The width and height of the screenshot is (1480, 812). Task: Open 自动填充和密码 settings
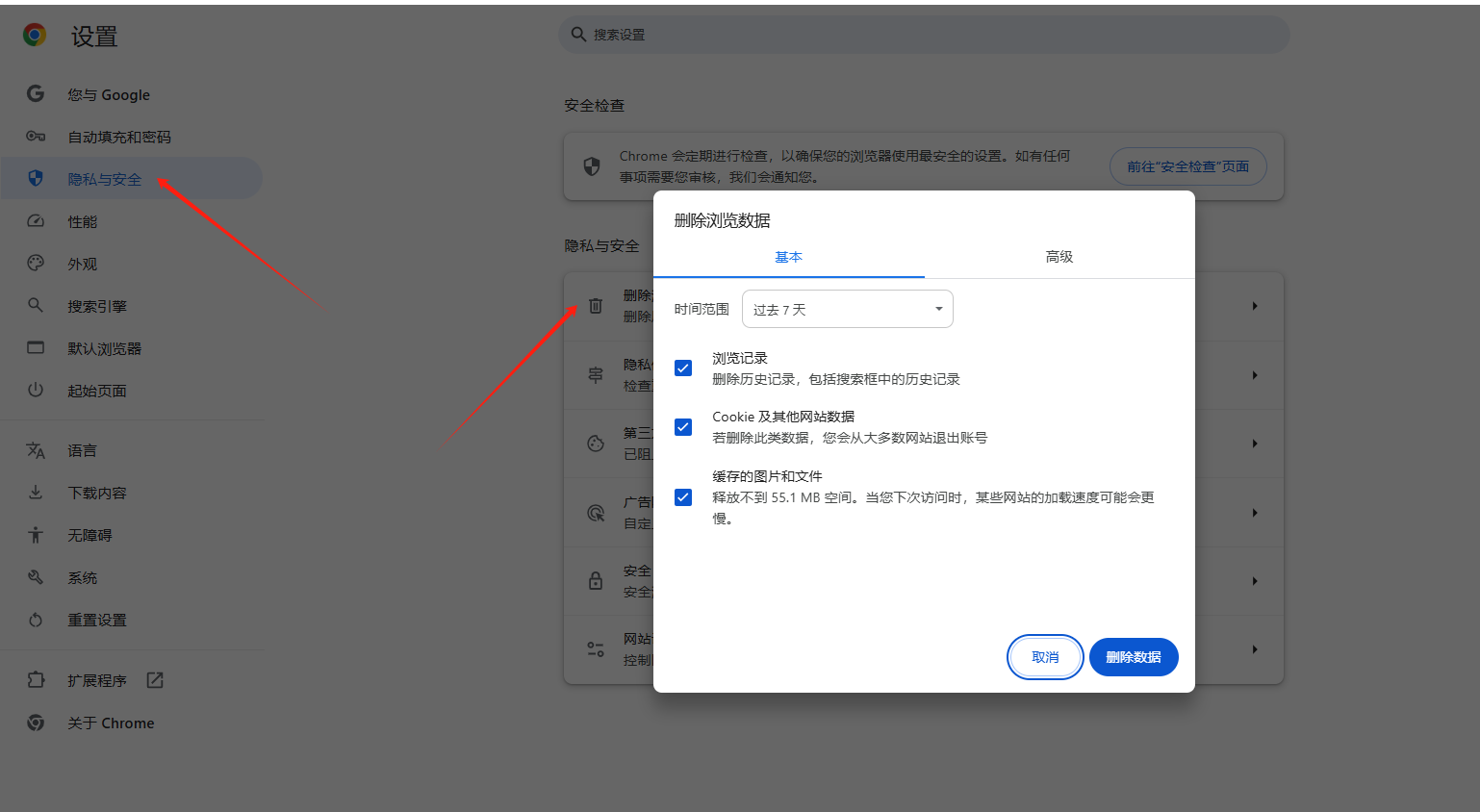click(x=119, y=137)
